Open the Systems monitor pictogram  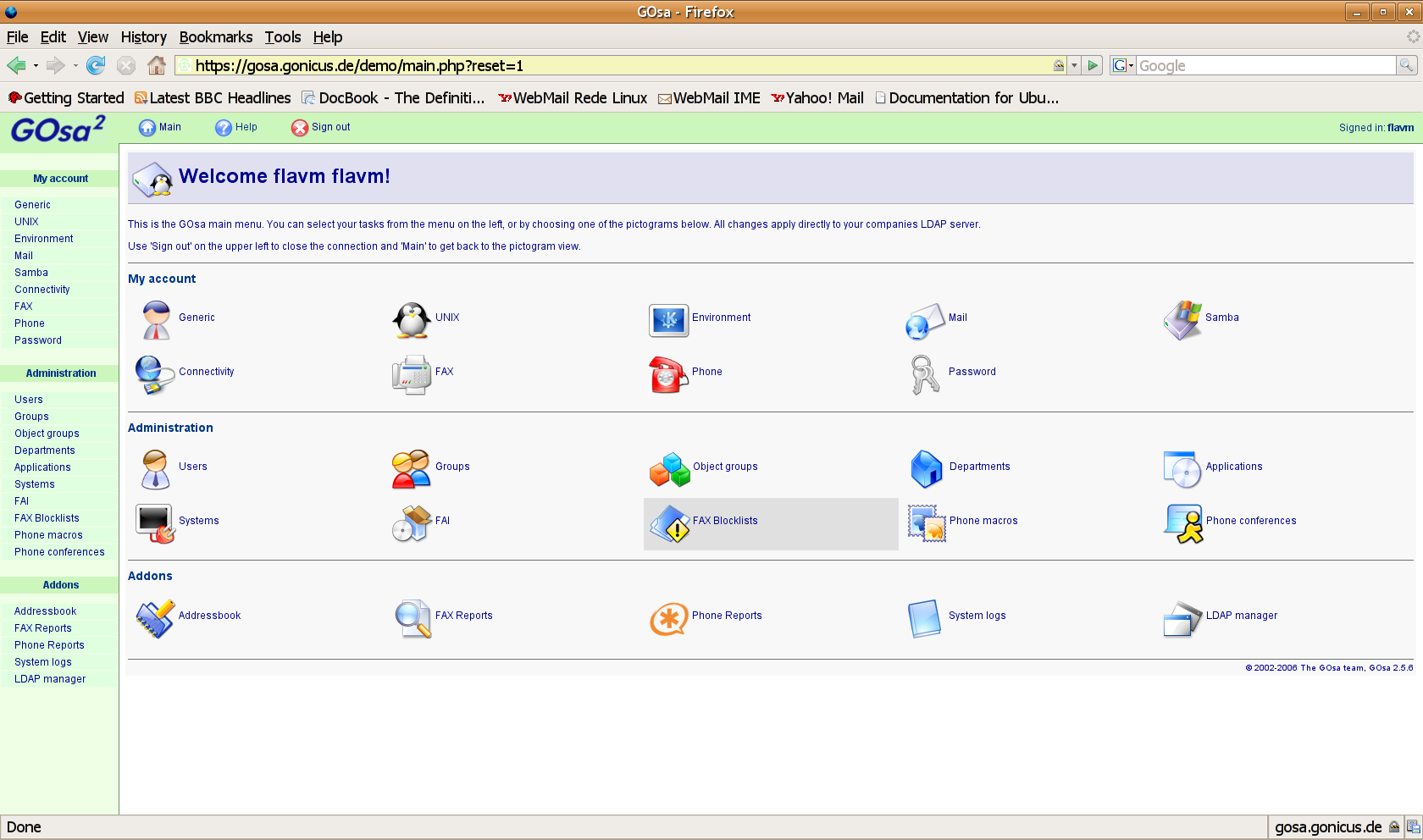(x=155, y=522)
